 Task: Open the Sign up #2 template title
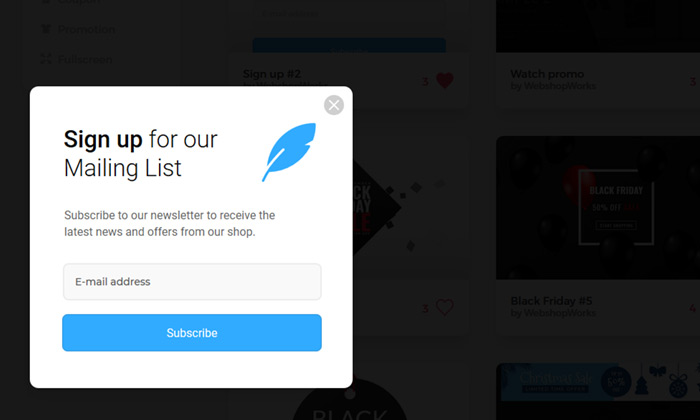point(272,74)
